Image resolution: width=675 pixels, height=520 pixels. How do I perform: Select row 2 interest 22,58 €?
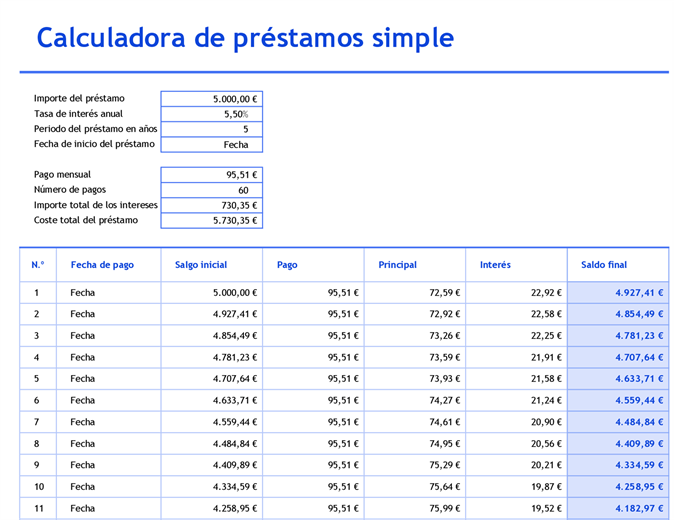coord(517,314)
